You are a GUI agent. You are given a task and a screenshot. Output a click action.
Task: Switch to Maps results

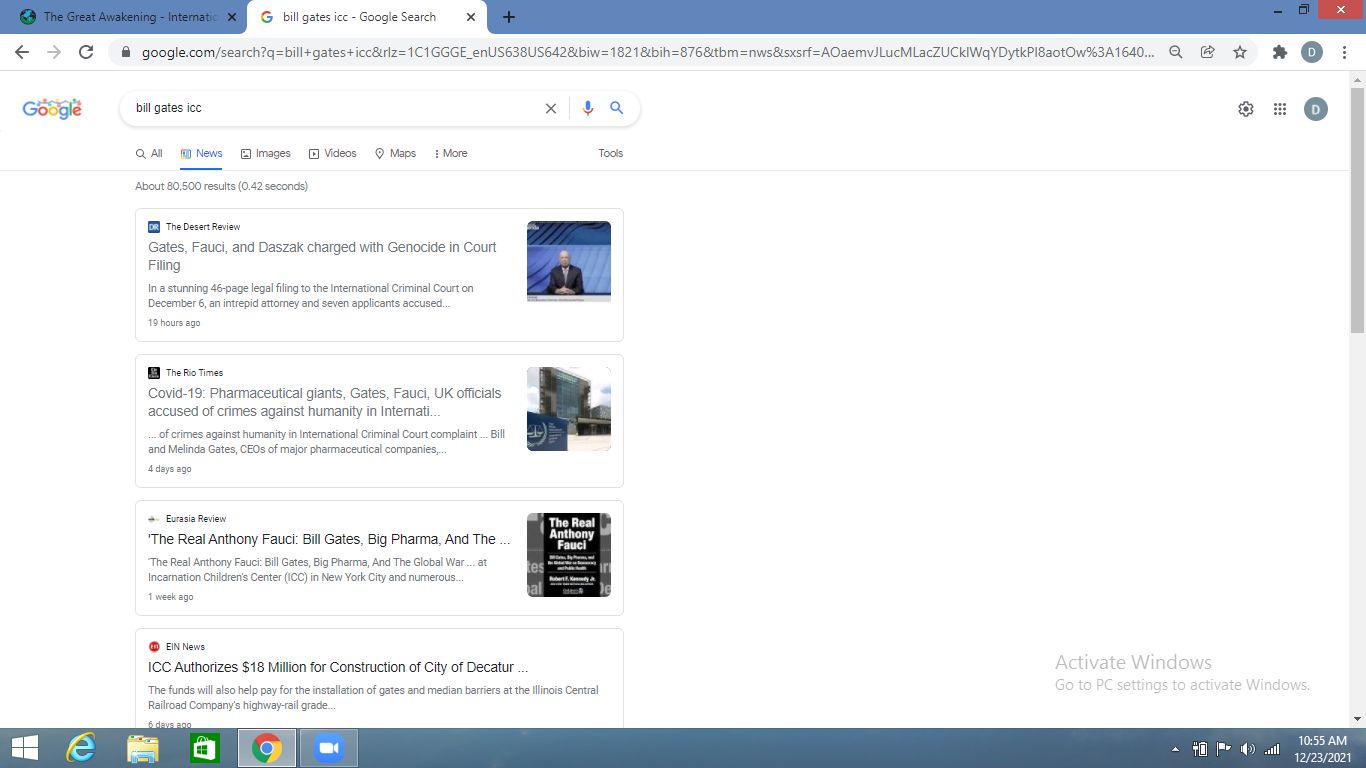pyautogui.click(x=395, y=153)
